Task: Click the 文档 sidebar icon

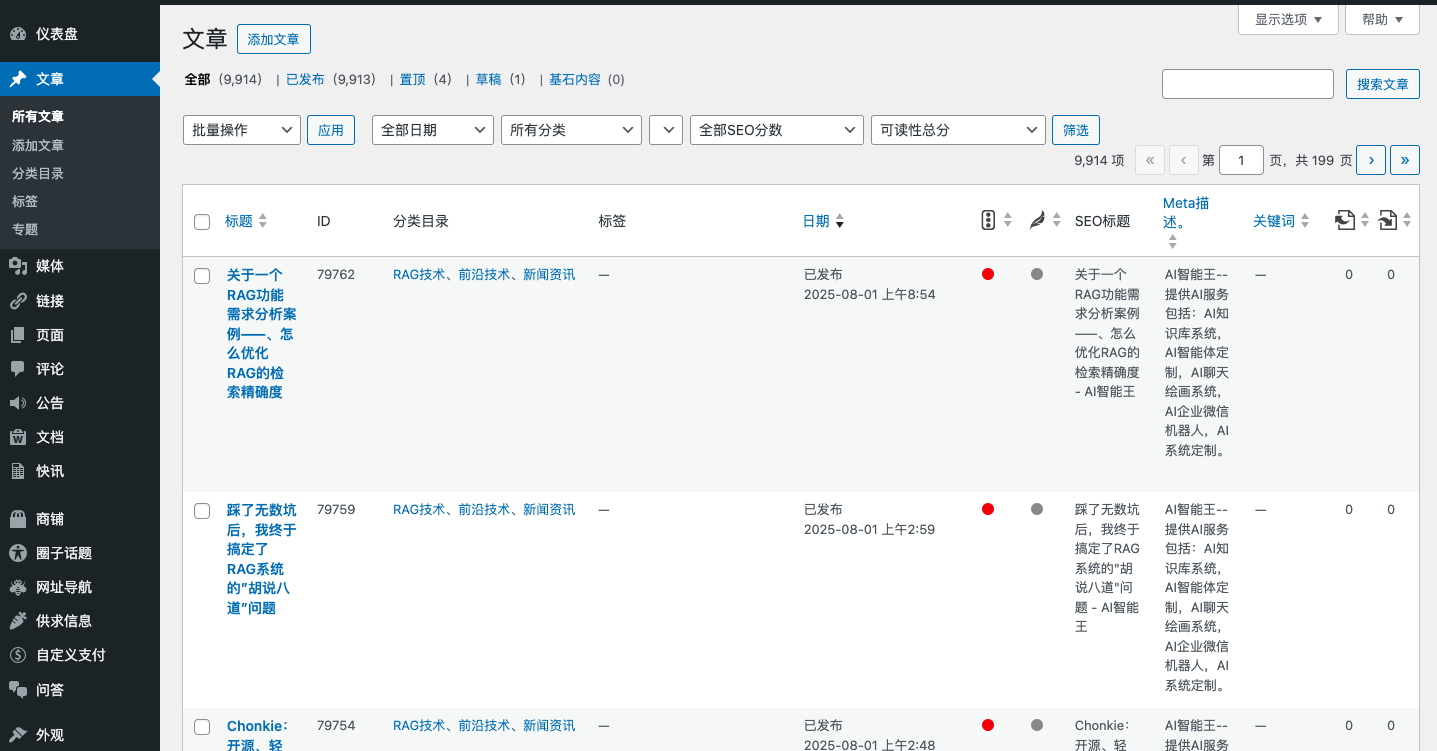Action: [x=18, y=437]
